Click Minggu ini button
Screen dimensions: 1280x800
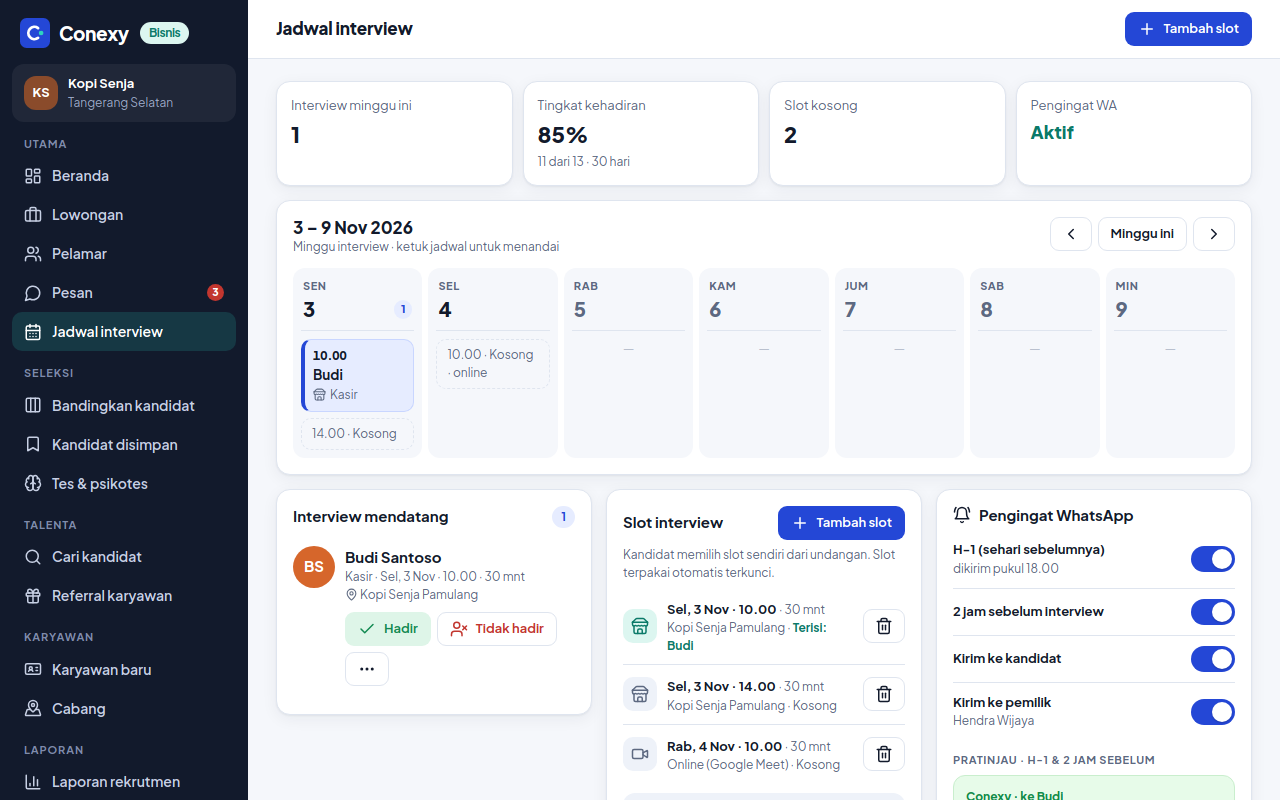(x=1142, y=234)
